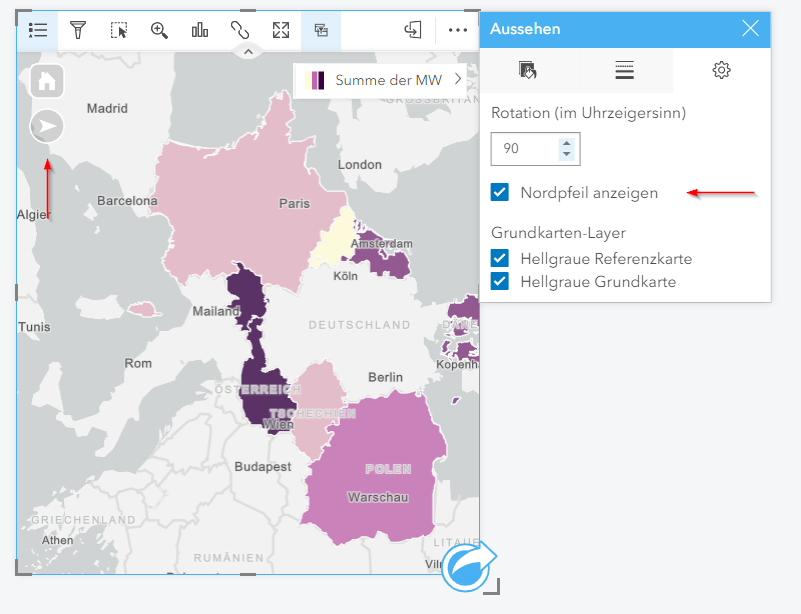
Task: Click the Köln city label
Action: pyautogui.click(x=345, y=276)
